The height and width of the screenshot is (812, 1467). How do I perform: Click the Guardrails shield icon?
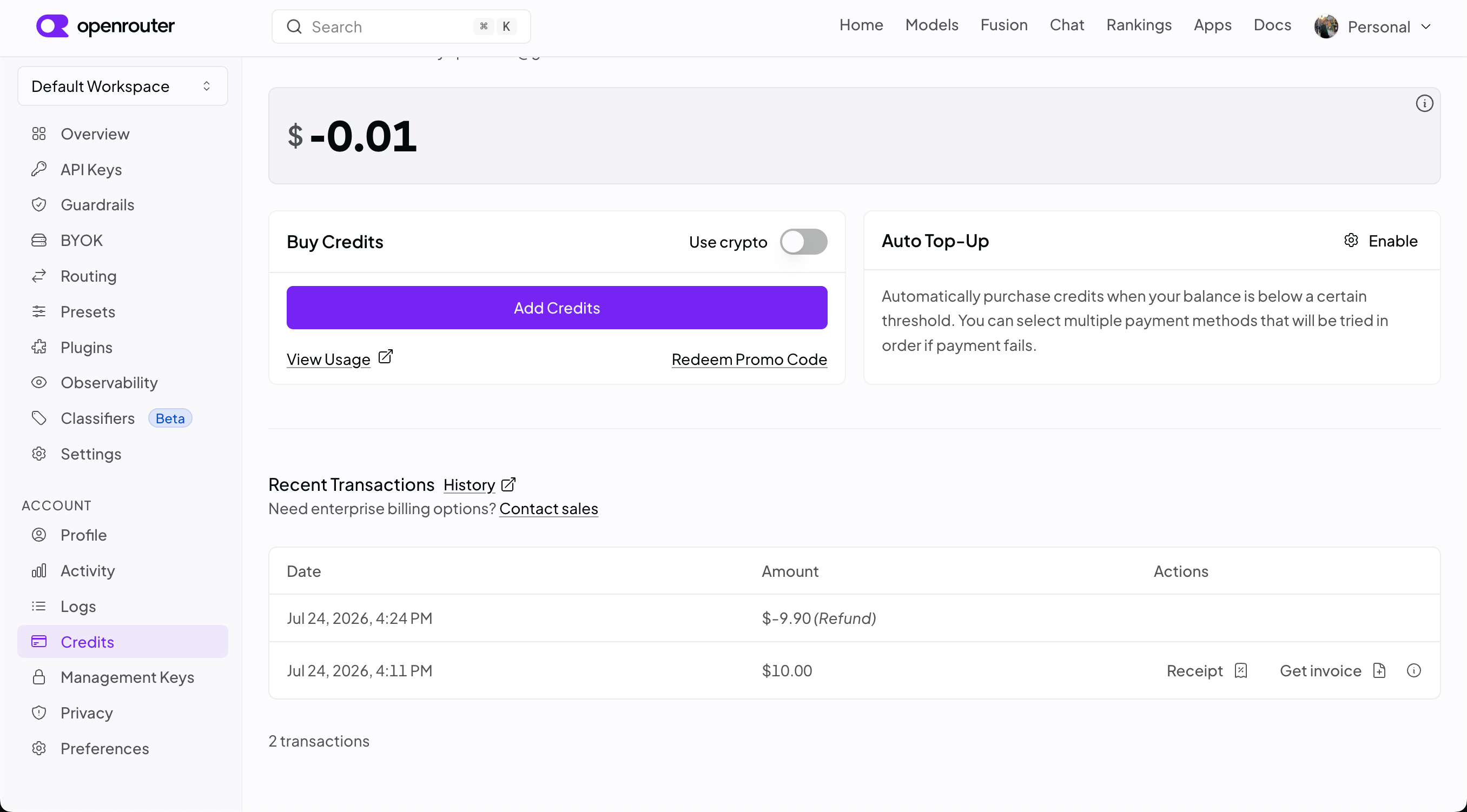(39, 205)
